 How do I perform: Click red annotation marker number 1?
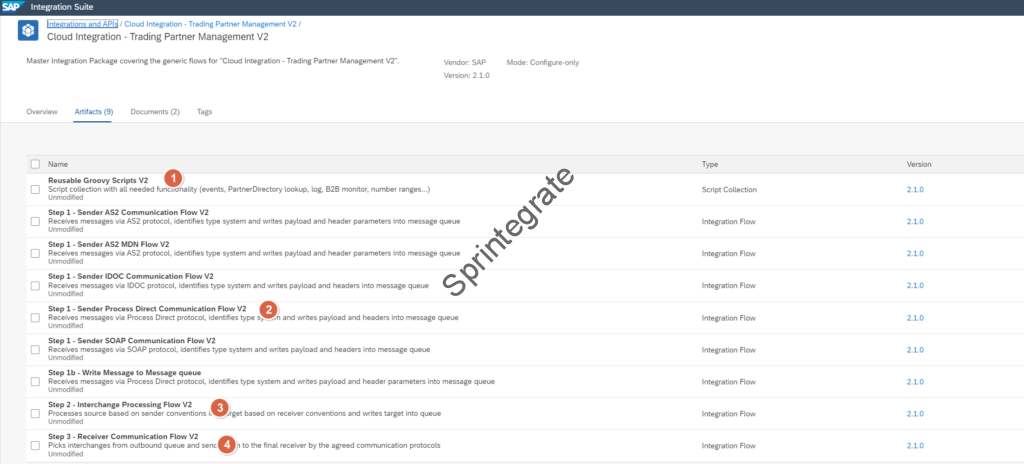tap(173, 178)
